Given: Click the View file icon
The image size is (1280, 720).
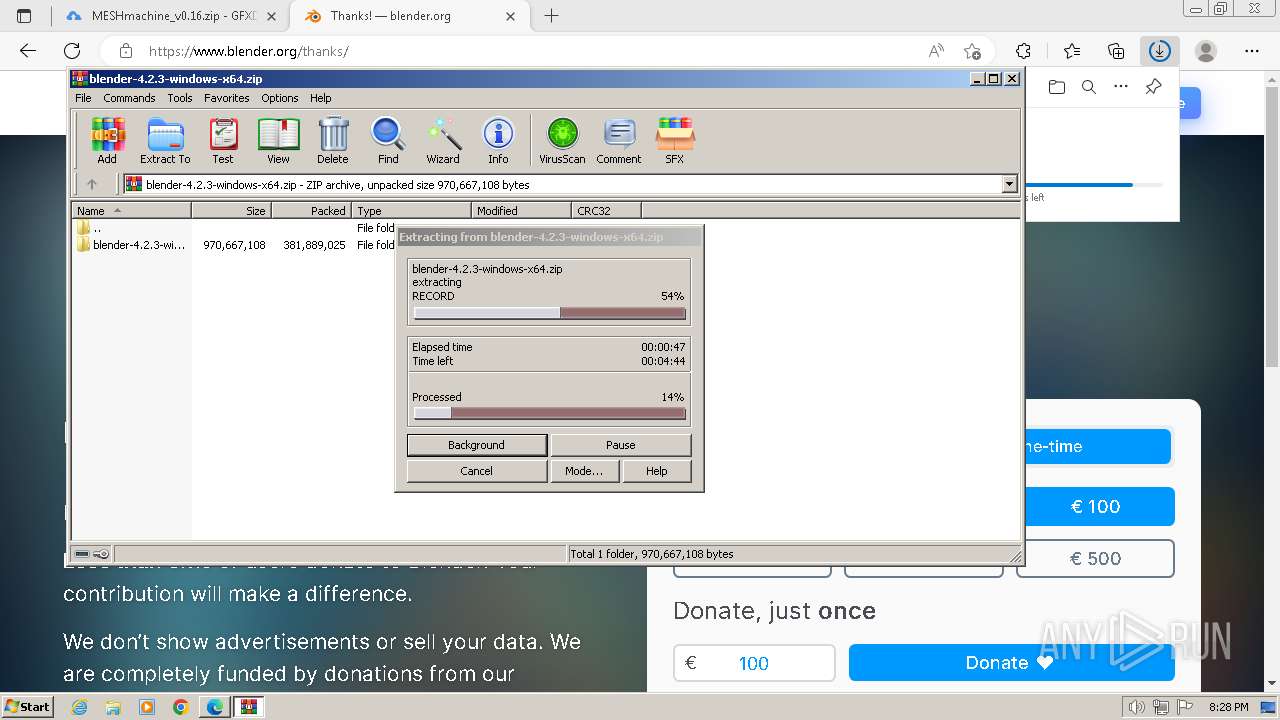Looking at the screenshot, I should 278,141.
